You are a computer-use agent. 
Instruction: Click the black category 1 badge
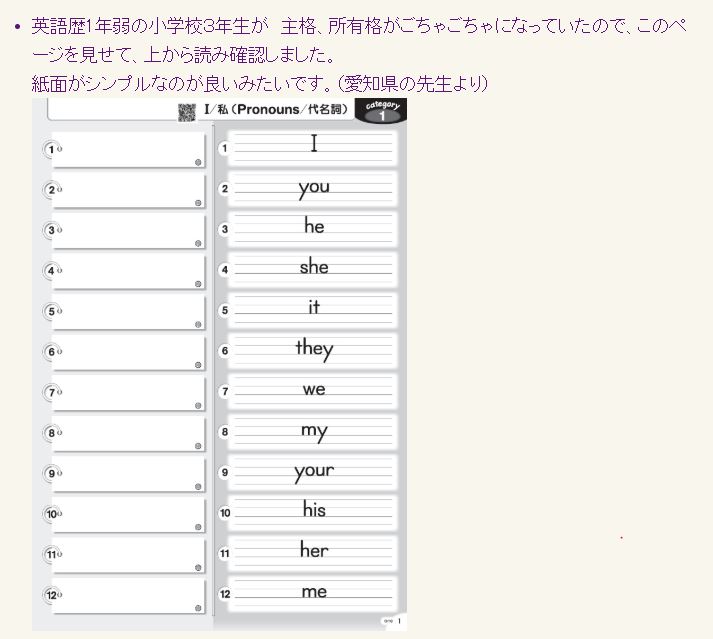pyautogui.click(x=381, y=111)
